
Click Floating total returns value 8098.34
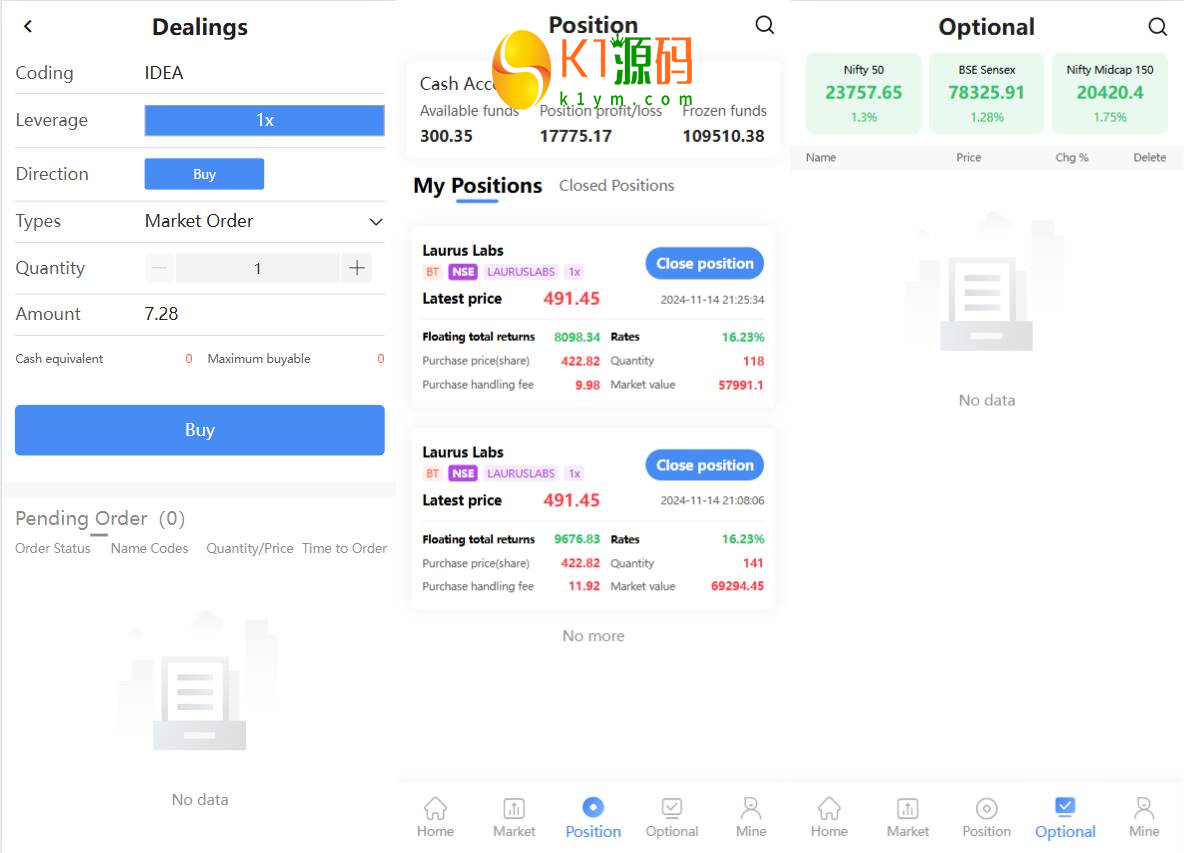coord(577,337)
